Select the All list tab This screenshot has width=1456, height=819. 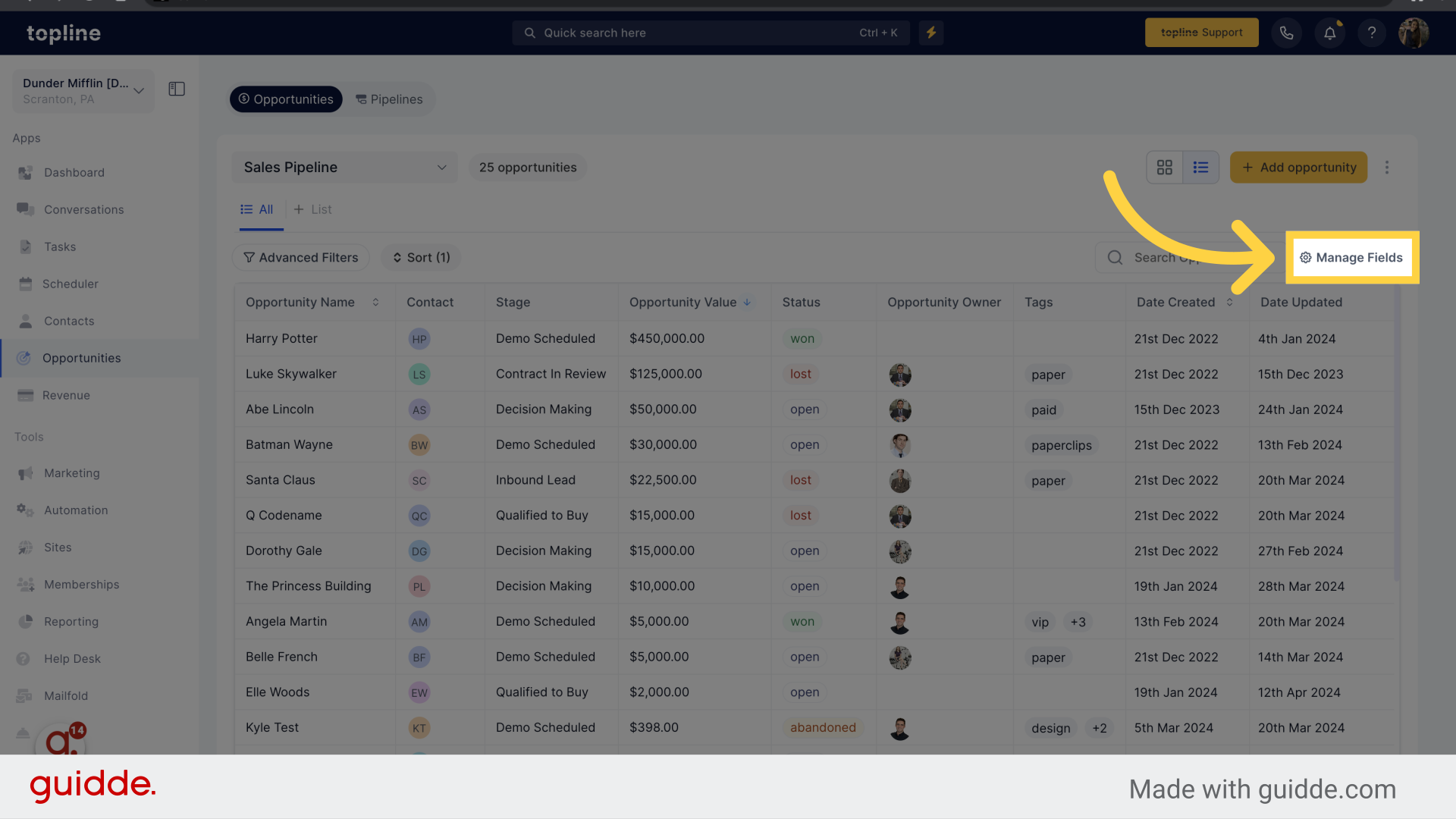click(257, 210)
